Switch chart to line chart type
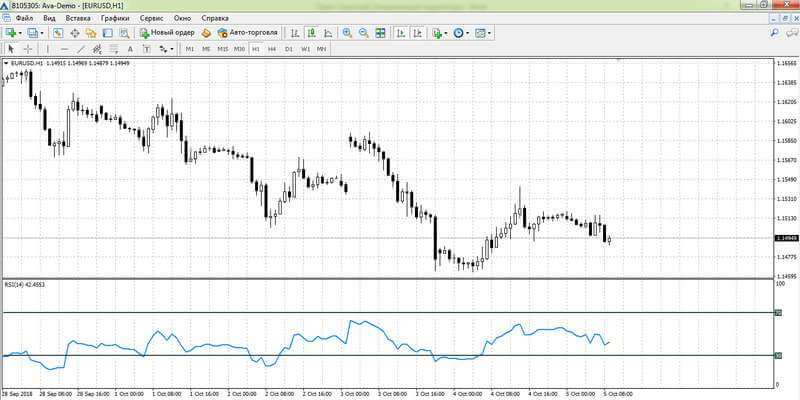Image resolution: width=800 pixels, height=400 pixels. point(328,33)
